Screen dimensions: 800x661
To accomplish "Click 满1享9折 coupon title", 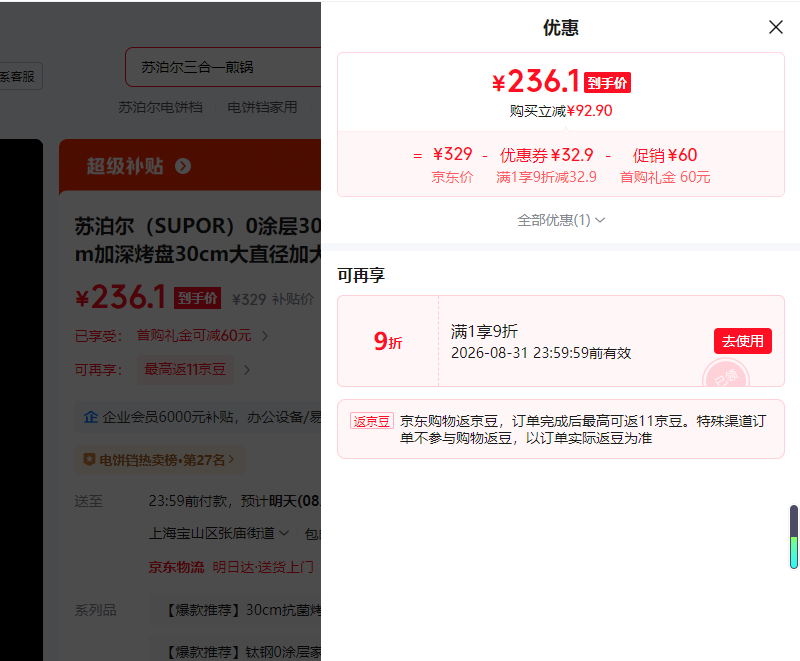I will pos(484,332).
